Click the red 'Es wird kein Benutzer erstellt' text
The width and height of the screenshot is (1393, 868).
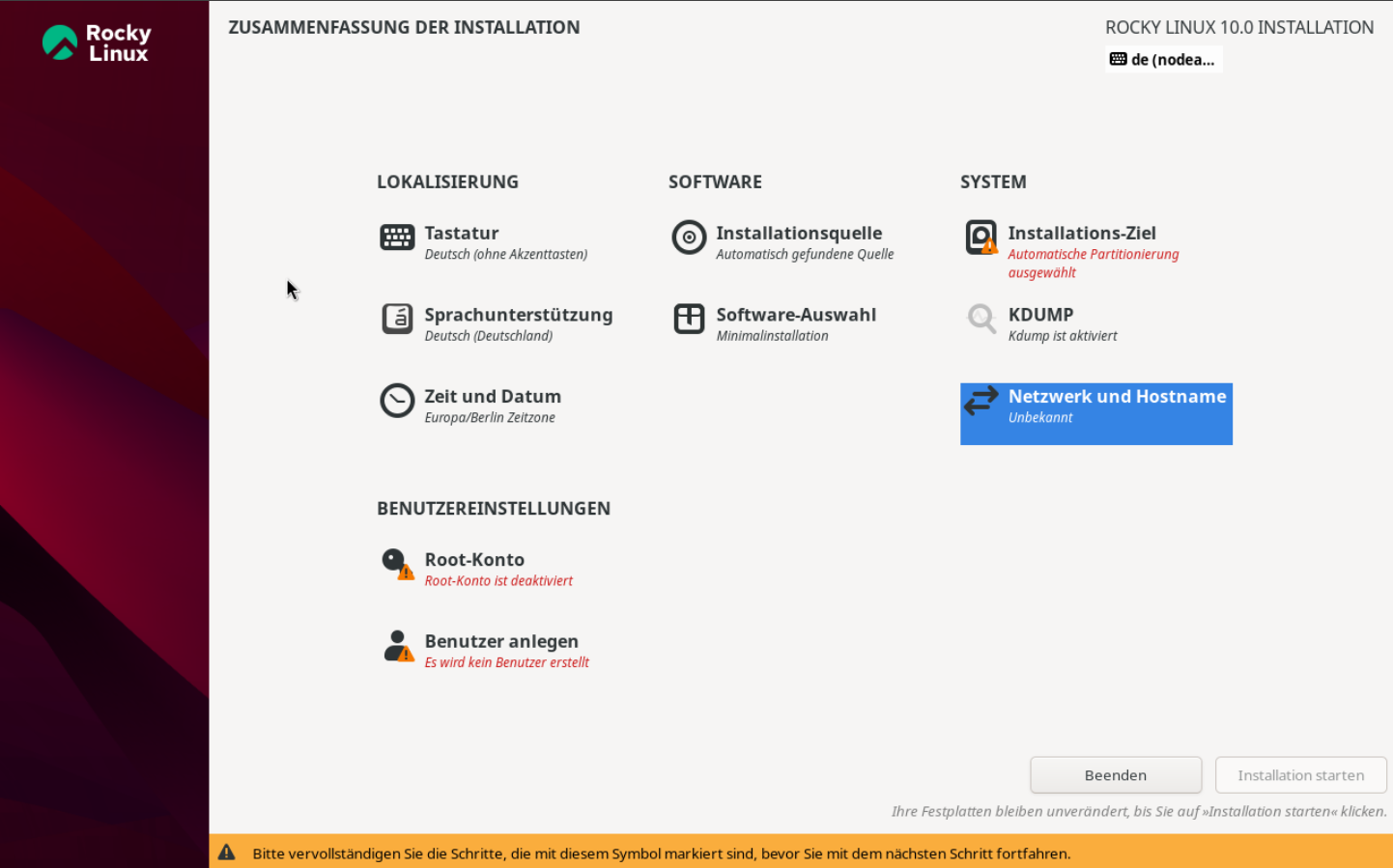pos(506,662)
